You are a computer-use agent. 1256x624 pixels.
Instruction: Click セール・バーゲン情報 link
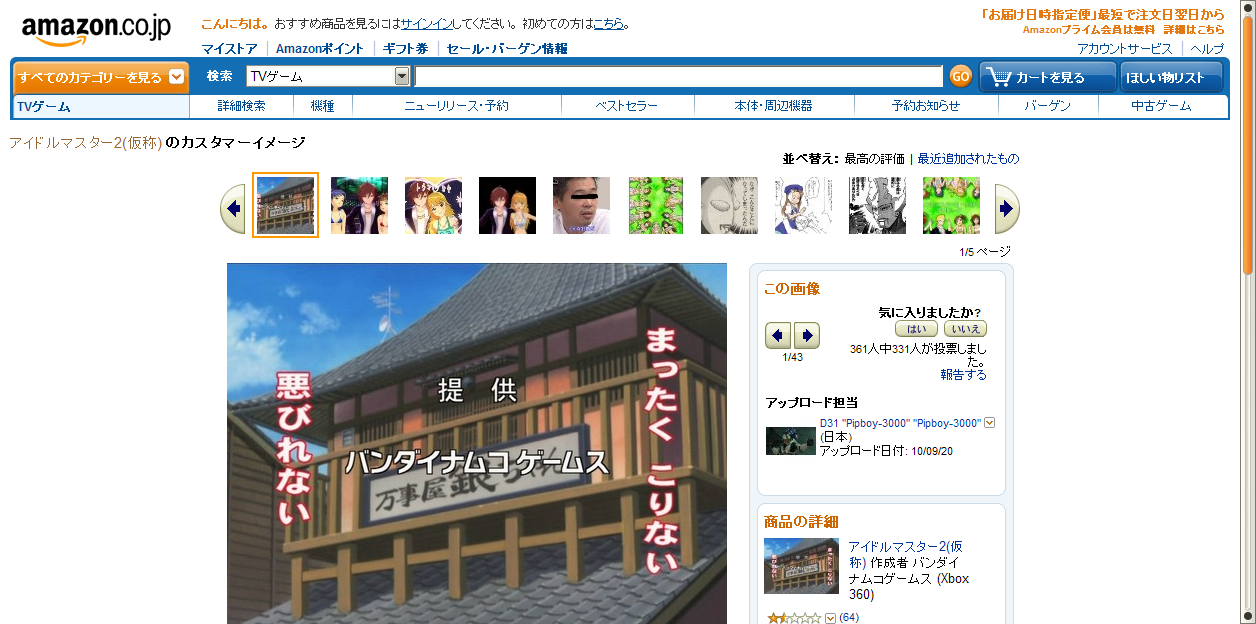(507, 48)
